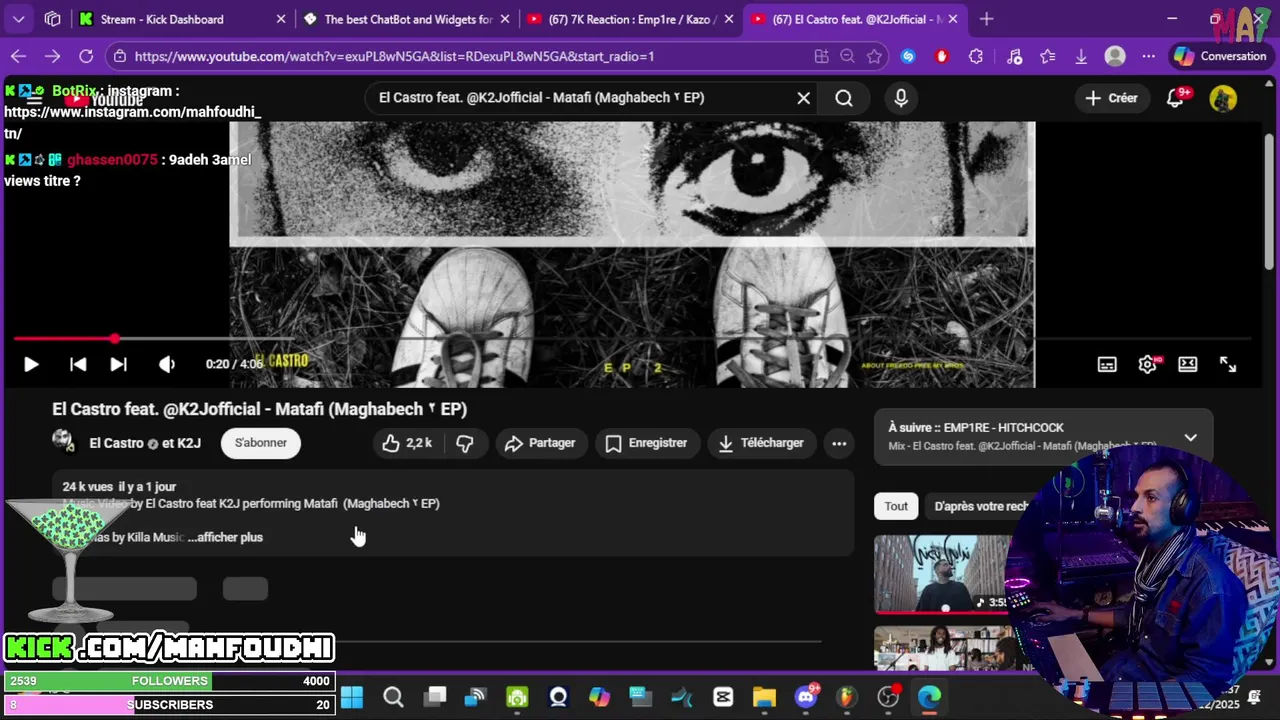1280x720 pixels.
Task: Add page to favorites with the star
Action: [x=875, y=56]
